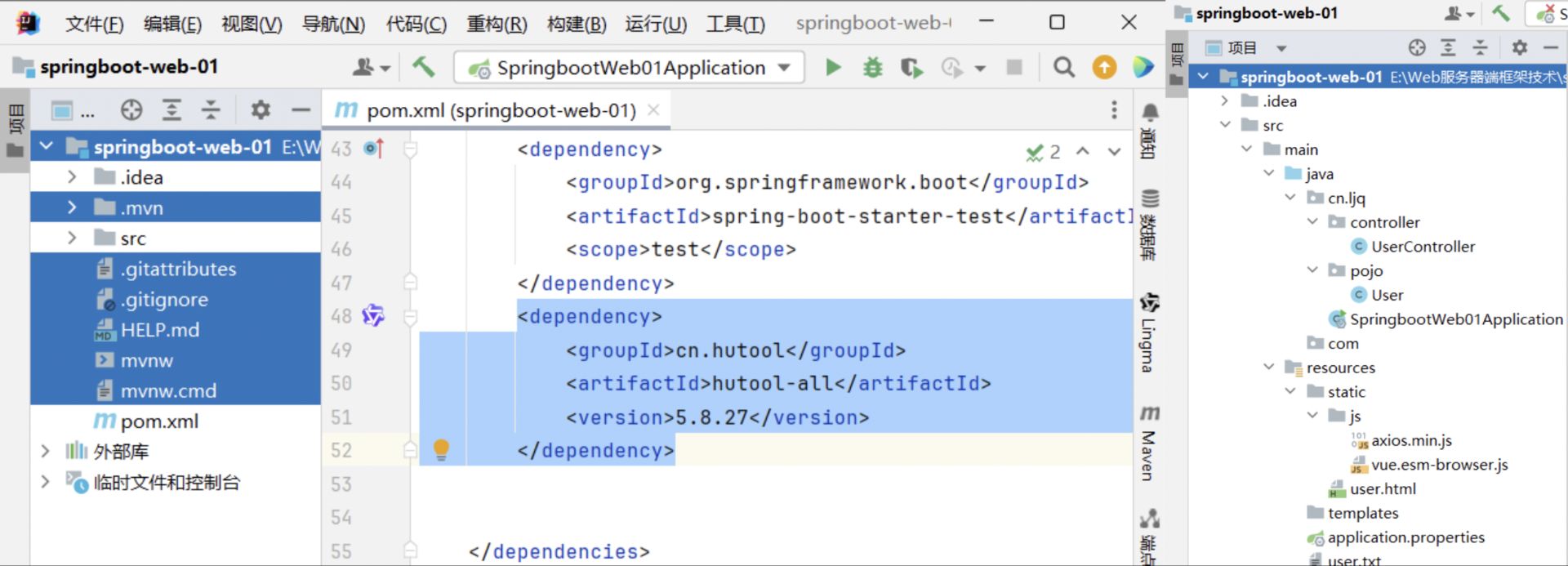Open the 导航(N) menu
This screenshot has width=1568, height=566.
click(333, 24)
